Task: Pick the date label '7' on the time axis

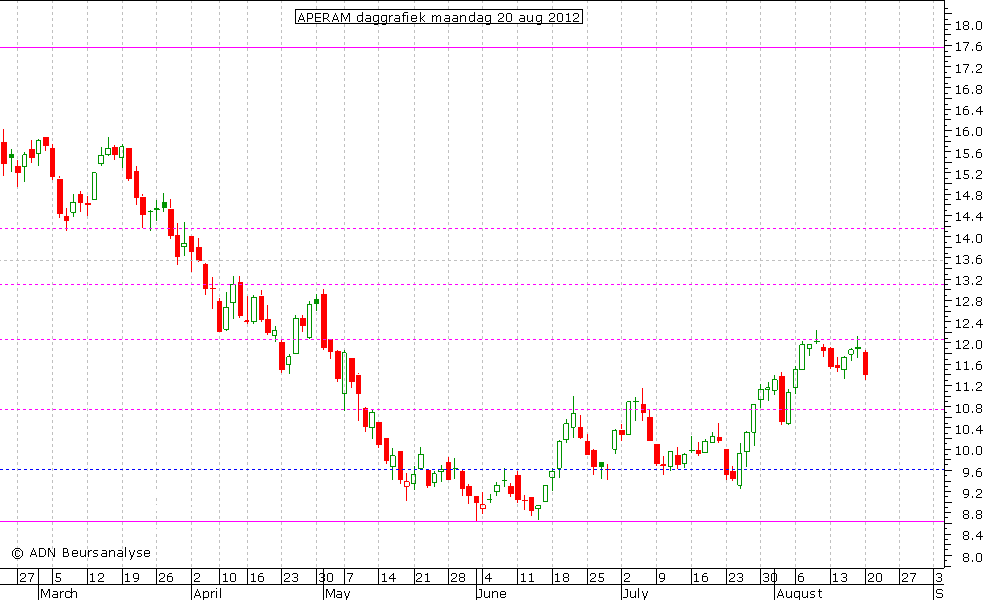Action: pos(350,577)
